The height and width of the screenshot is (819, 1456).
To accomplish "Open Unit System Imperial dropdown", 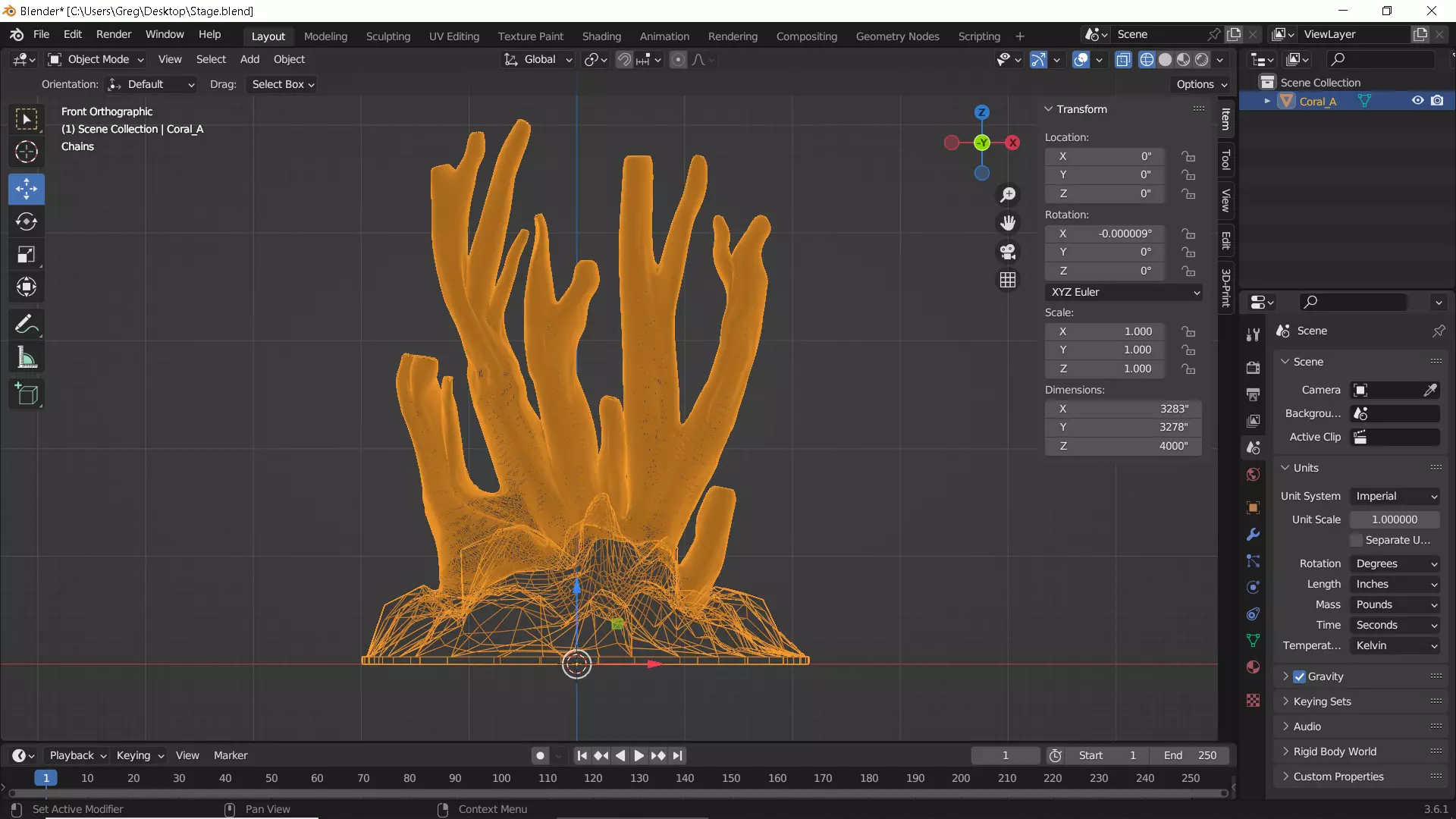I will [x=1395, y=496].
